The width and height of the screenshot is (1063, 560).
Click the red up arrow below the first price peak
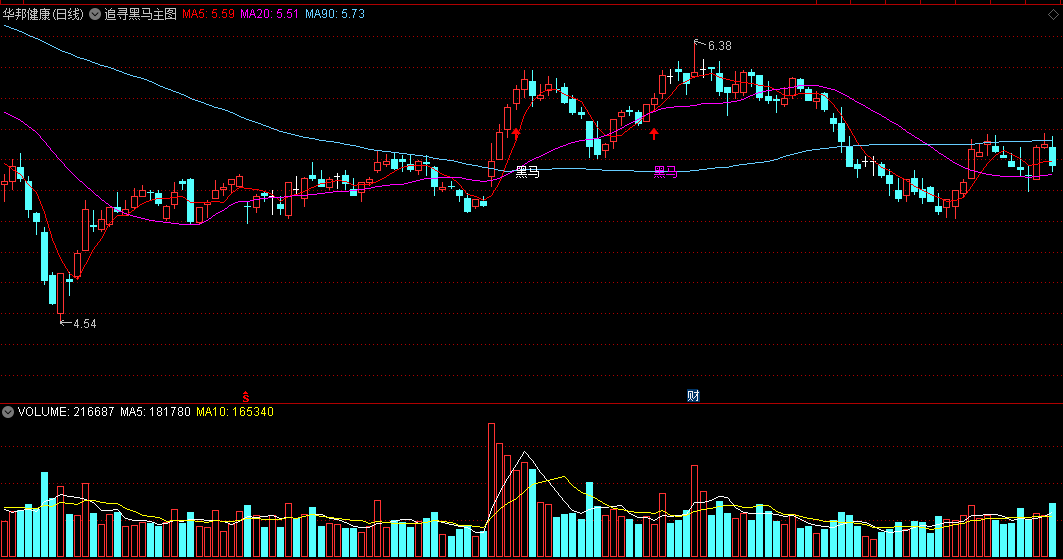click(517, 134)
